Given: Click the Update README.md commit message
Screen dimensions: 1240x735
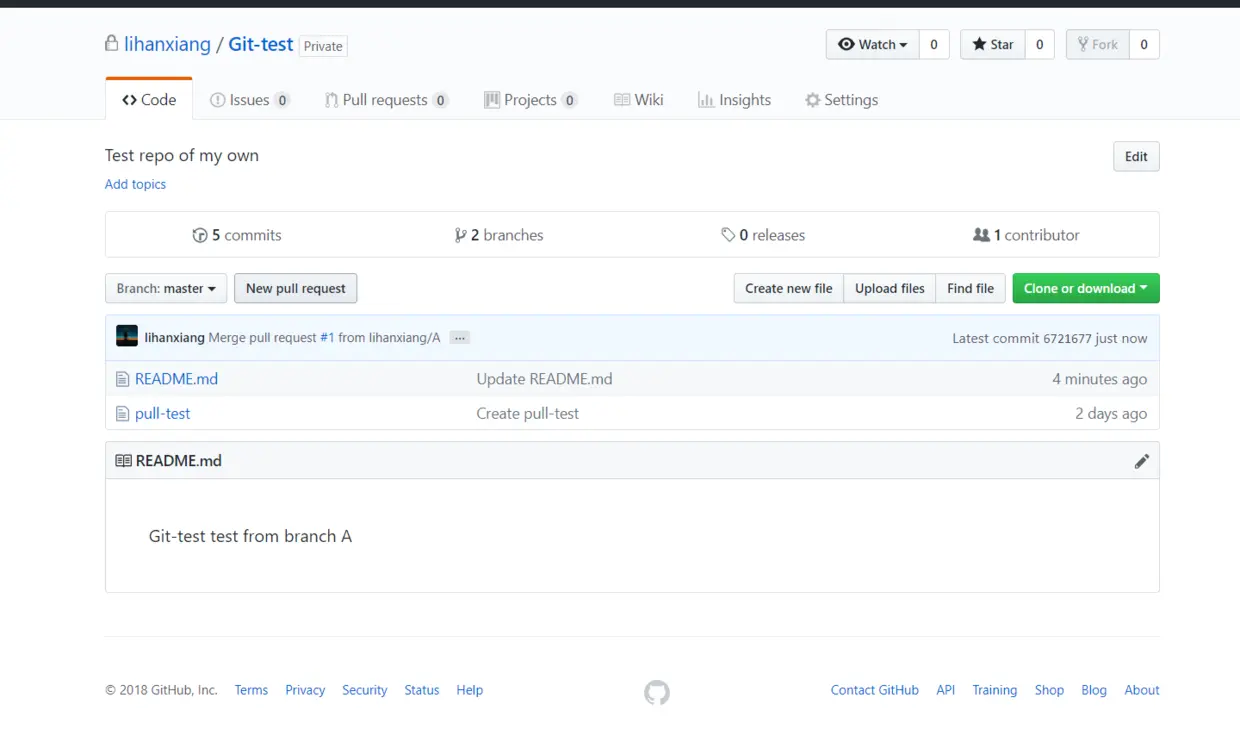Looking at the screenshot, I should pyautogui.click(x=544, y=379).
